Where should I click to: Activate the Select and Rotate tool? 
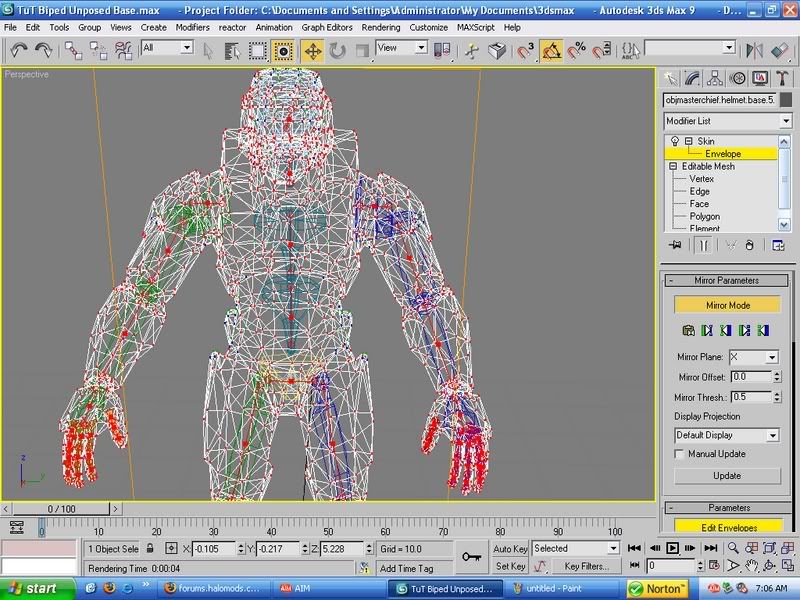(x=337, y=51)
